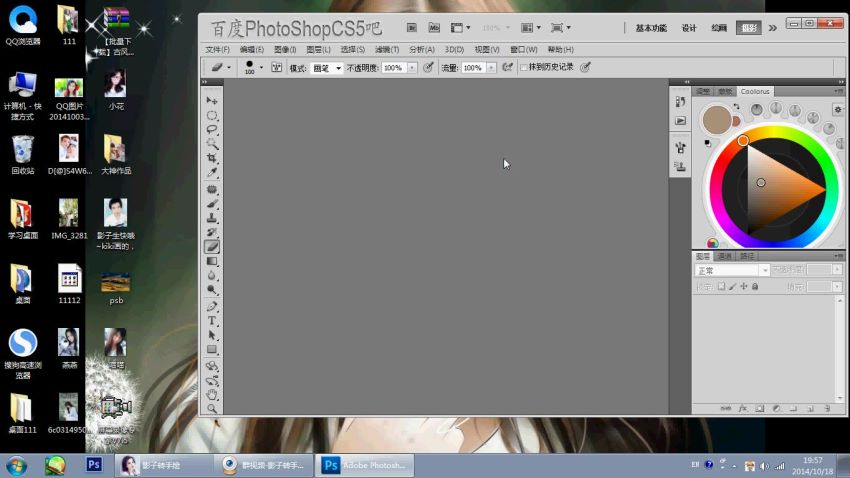The image size is (850, 478).
Task: Select the Hand tool
Action: [212, 395]
